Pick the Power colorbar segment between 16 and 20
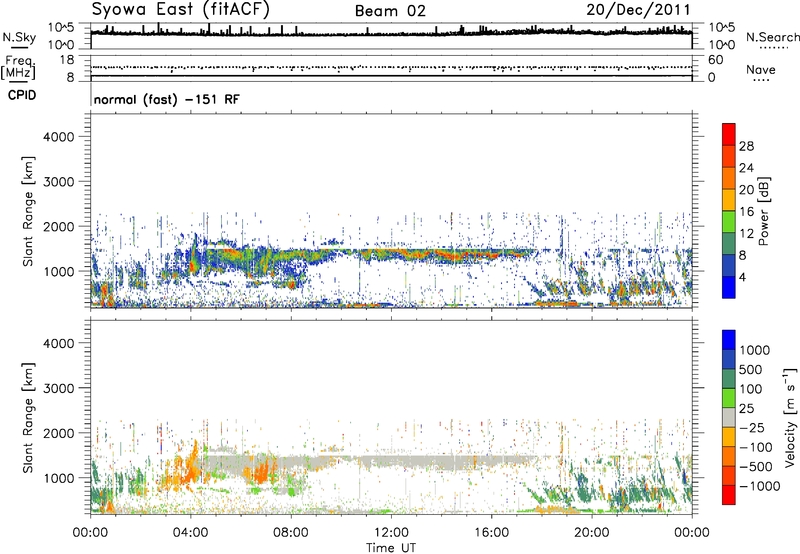The width and height of the screenshot is (800, 554). pyautogui.click(x=729, y=199)
